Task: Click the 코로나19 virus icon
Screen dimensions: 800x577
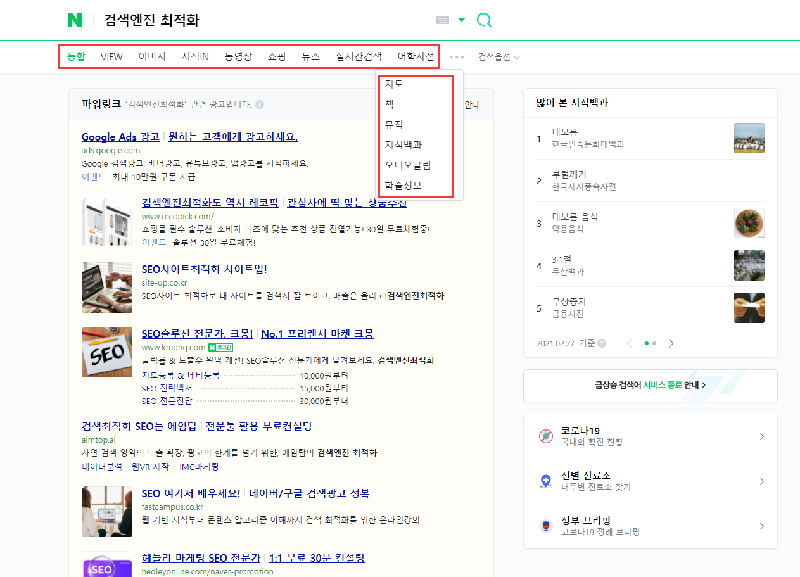Action: click(x=546, y=436)
